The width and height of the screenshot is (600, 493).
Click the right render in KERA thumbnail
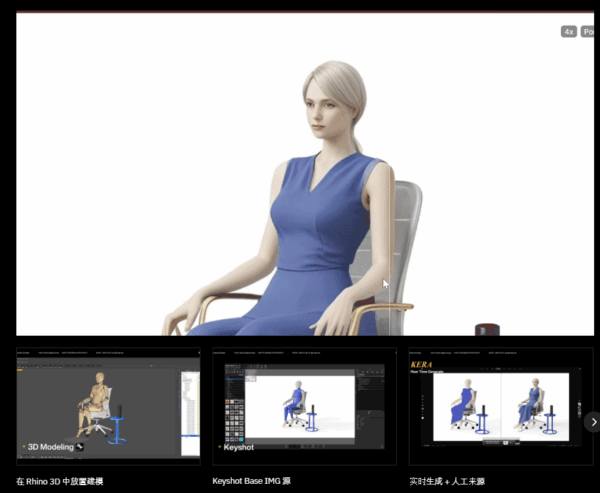[x=531, y=406]
